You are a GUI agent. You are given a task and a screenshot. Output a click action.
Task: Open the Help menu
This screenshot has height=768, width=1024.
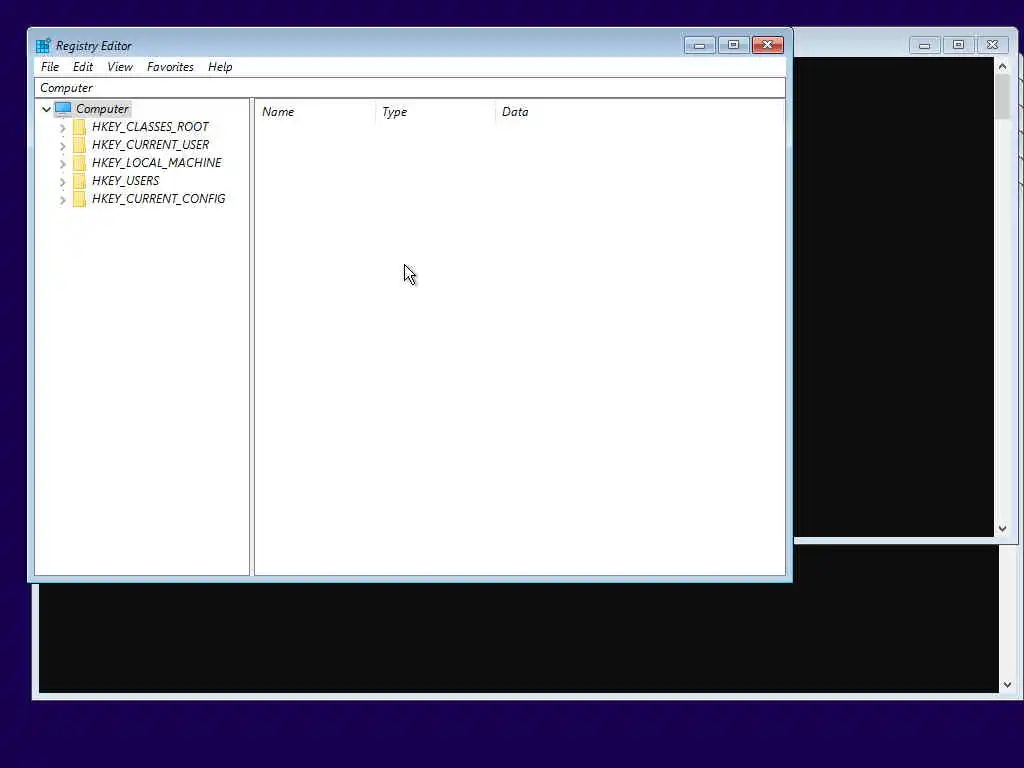click(220, 67)
